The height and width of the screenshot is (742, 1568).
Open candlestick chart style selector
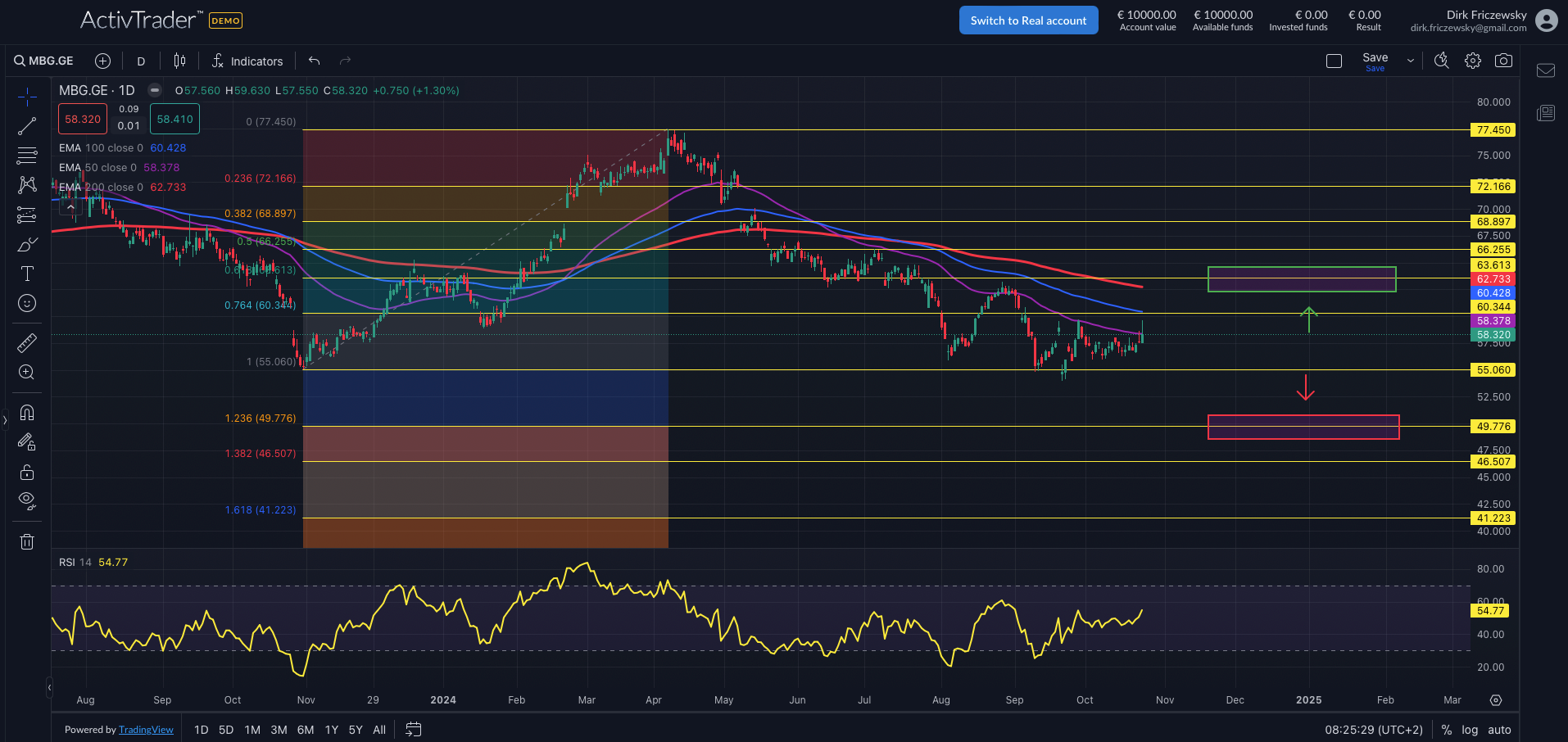(179, 61)
